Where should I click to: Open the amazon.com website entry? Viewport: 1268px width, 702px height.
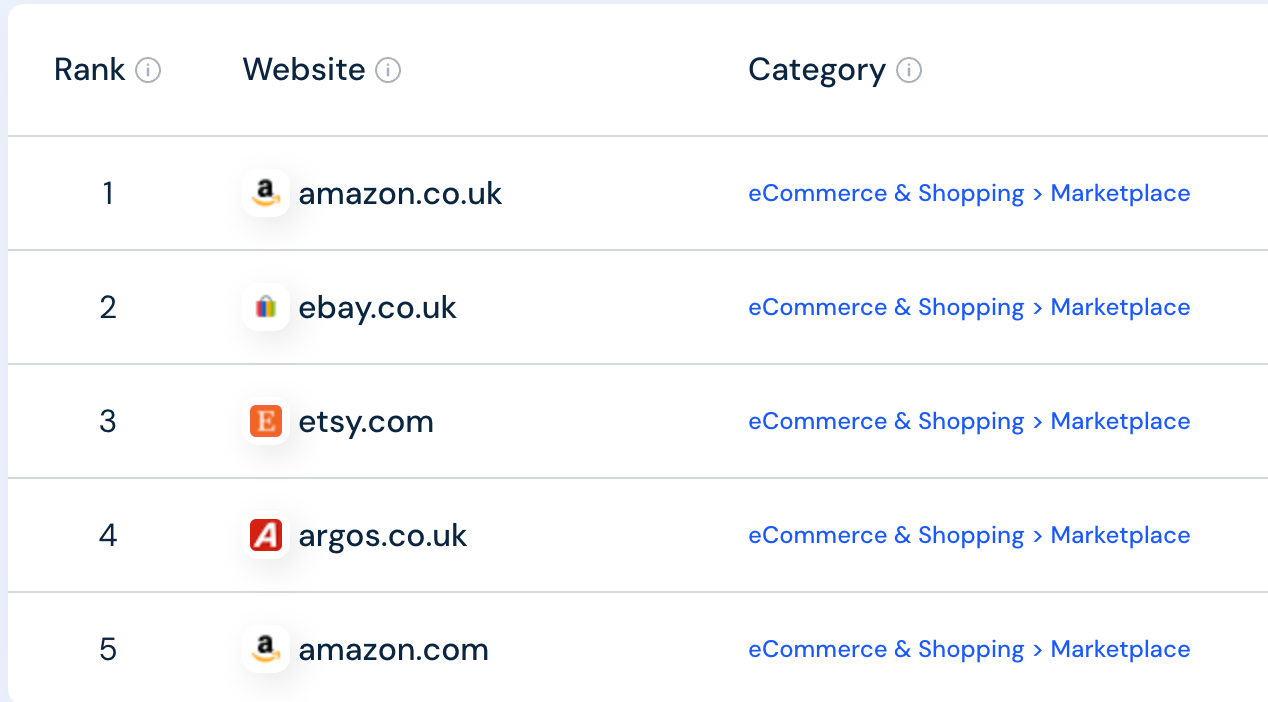click(x=393, y=649)
